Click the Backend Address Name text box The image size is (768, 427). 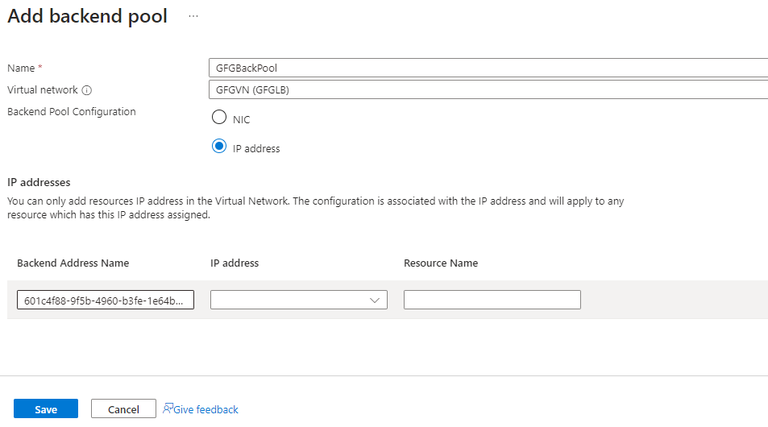[105, 300]
